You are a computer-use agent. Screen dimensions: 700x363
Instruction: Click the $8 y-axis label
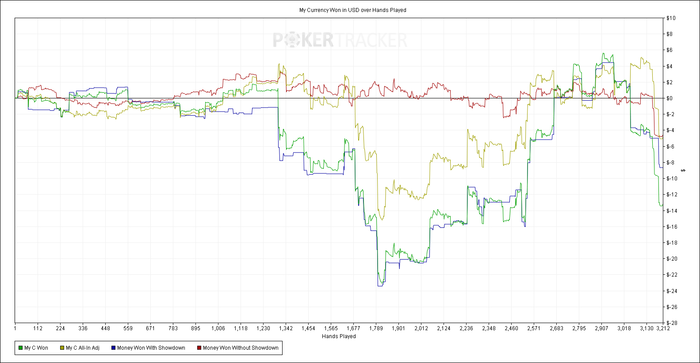point(670,34)
